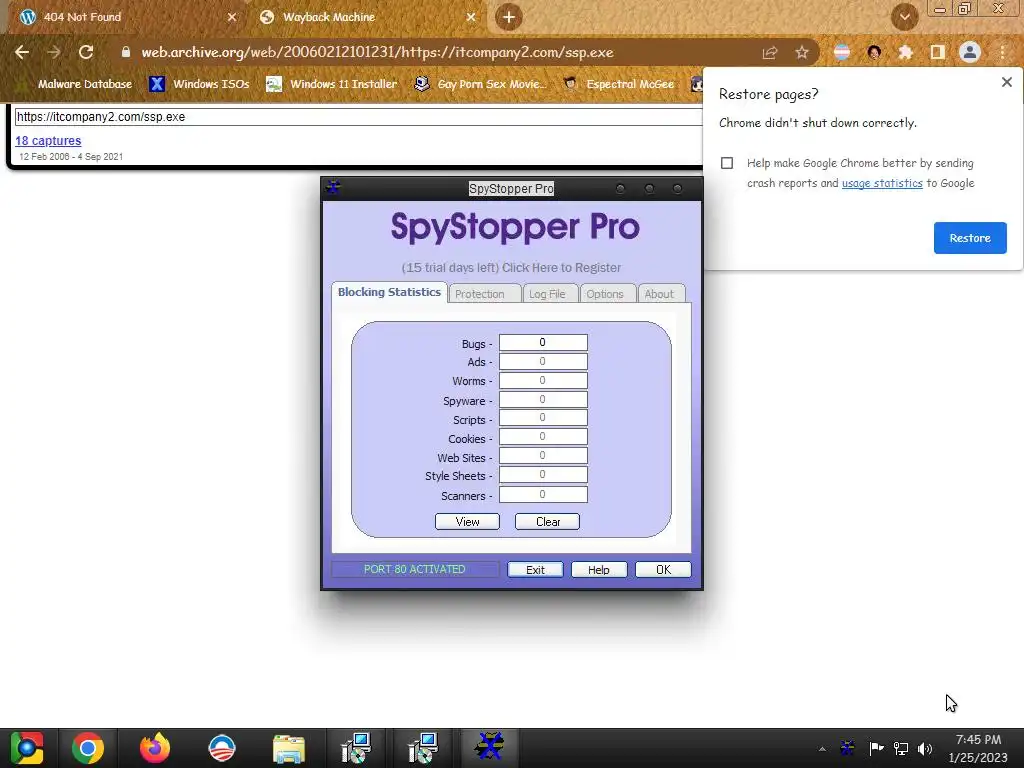This screenshot has width=1024, height=768.
Task: Click the Wayback URL input field
Action: [358, 117]
